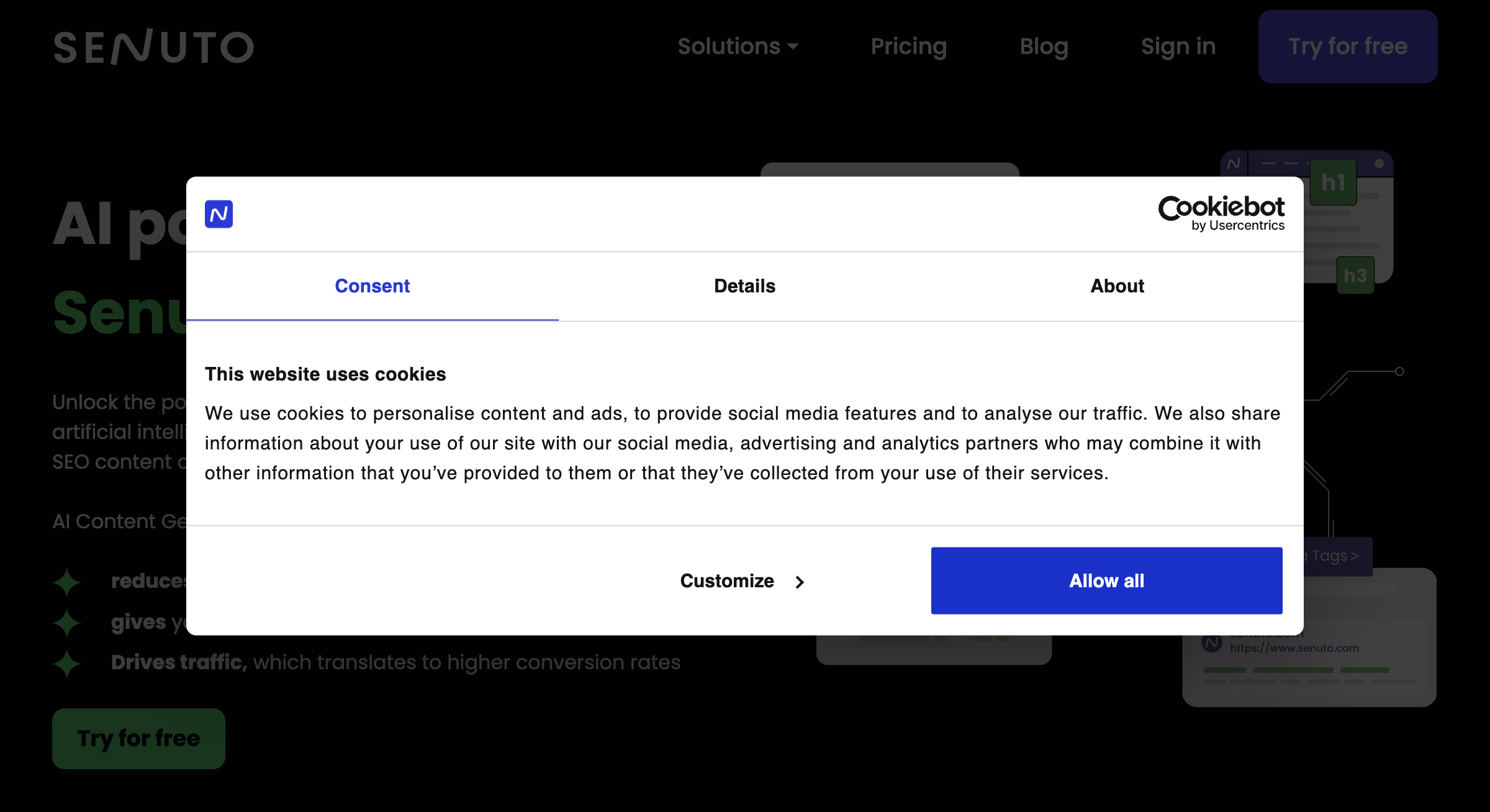Click the h1 tag badge illustration
The width and height of the screenshot is (1490, 812).
point(1333,183)
